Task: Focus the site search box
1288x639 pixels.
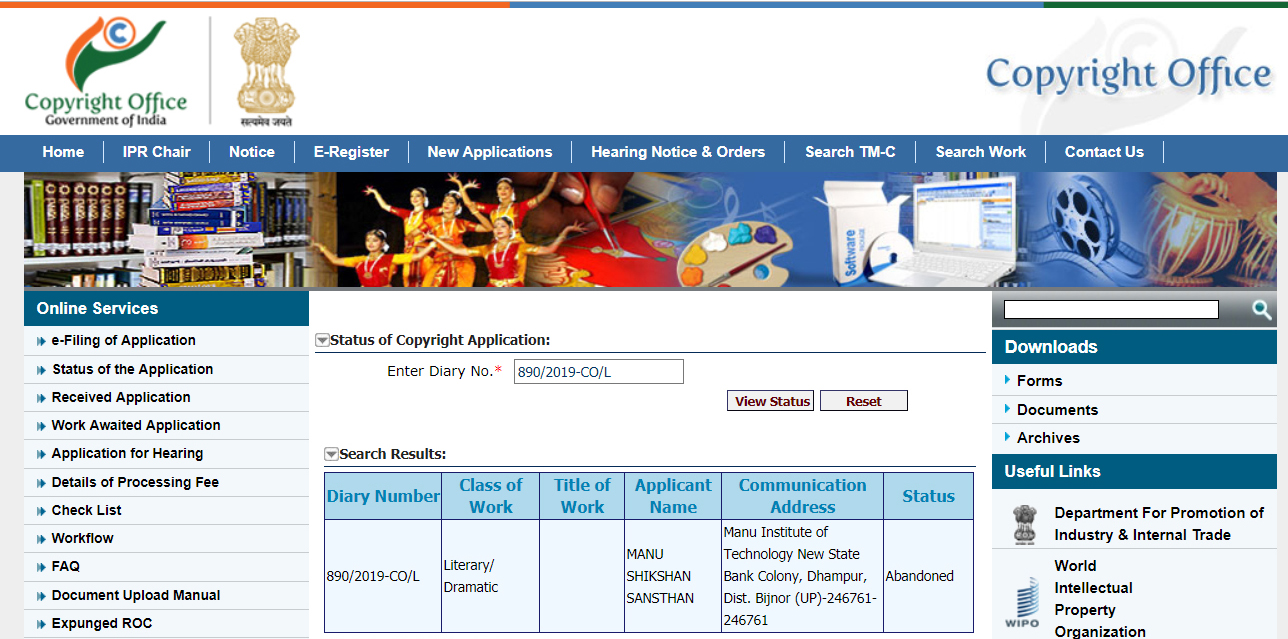Action: coord(1111,309)
